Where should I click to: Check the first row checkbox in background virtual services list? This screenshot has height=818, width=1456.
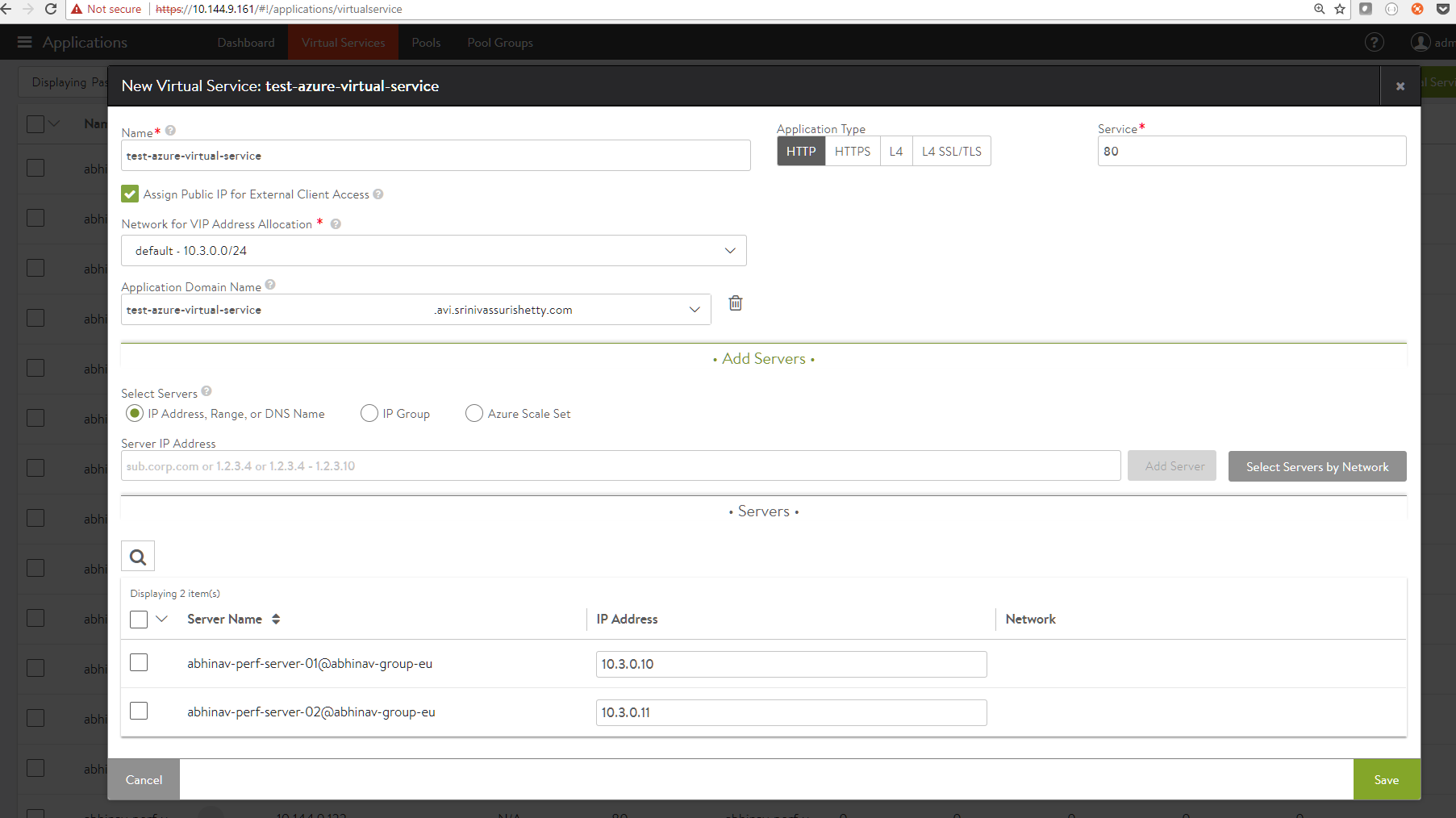tap(35, 168)
